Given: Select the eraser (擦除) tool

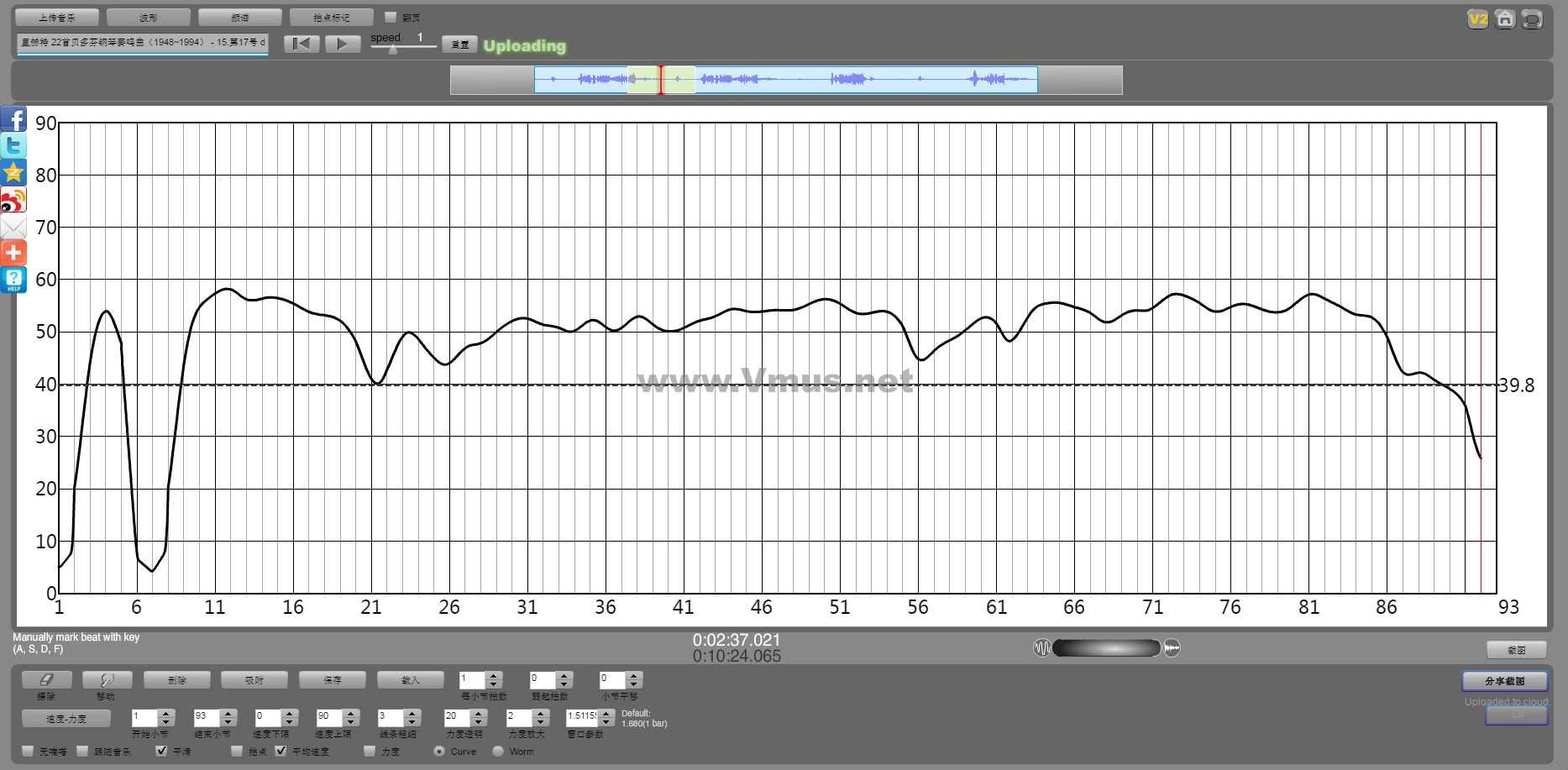Looking at the screenshot, I should tap(46, 679).
